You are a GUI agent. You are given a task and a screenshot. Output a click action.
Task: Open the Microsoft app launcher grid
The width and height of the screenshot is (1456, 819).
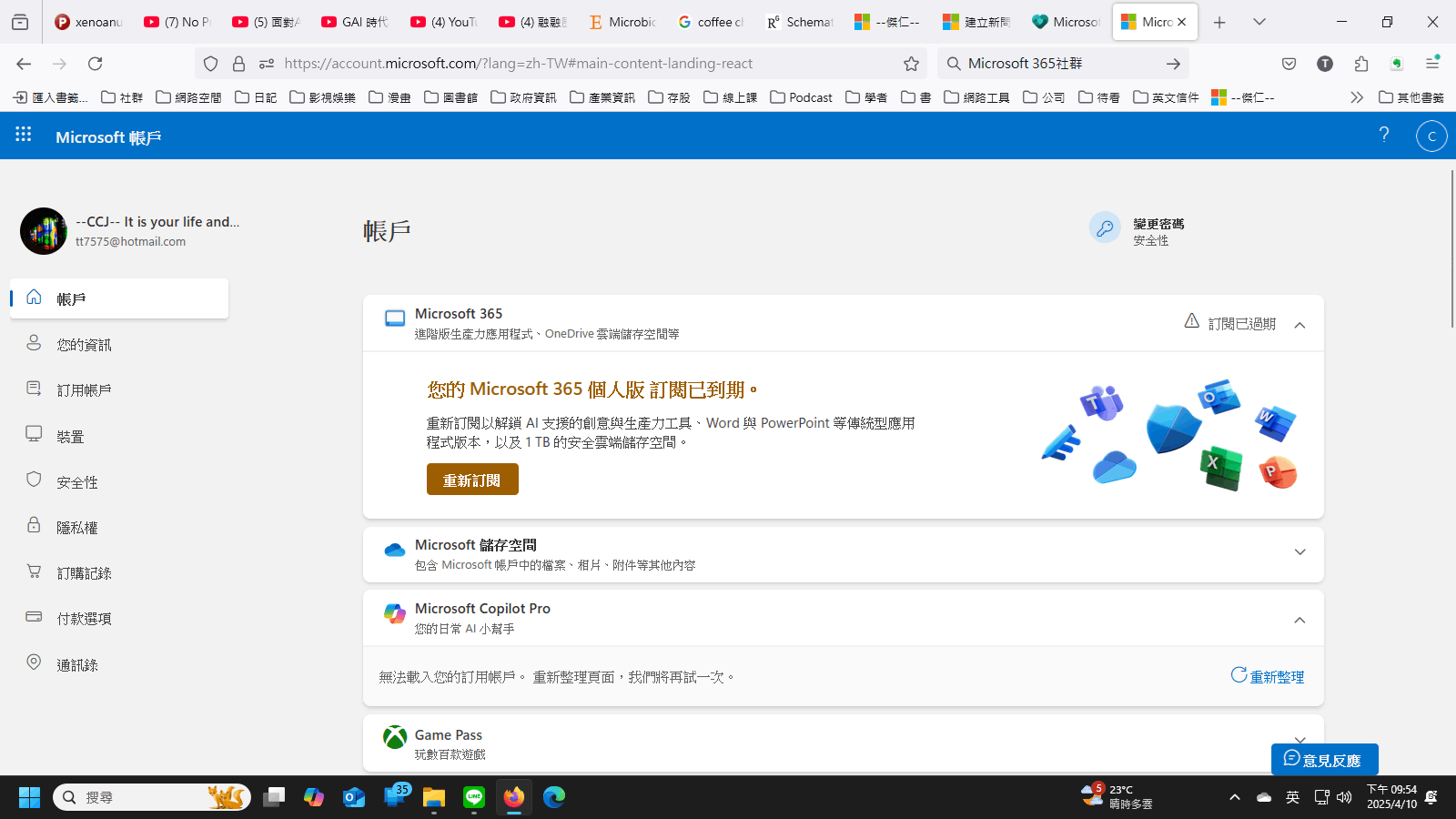pyautogui.click(x=24, y=135)
